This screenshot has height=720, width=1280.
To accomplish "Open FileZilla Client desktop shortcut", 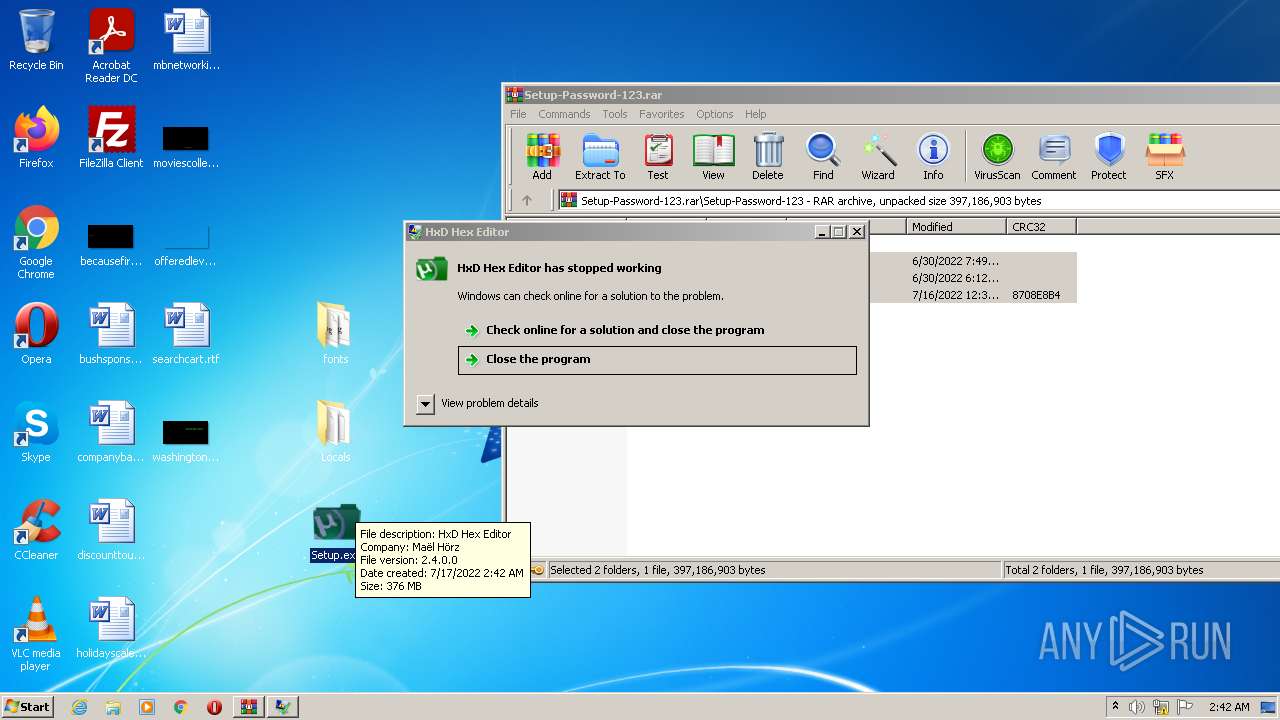I will (111, 138).
